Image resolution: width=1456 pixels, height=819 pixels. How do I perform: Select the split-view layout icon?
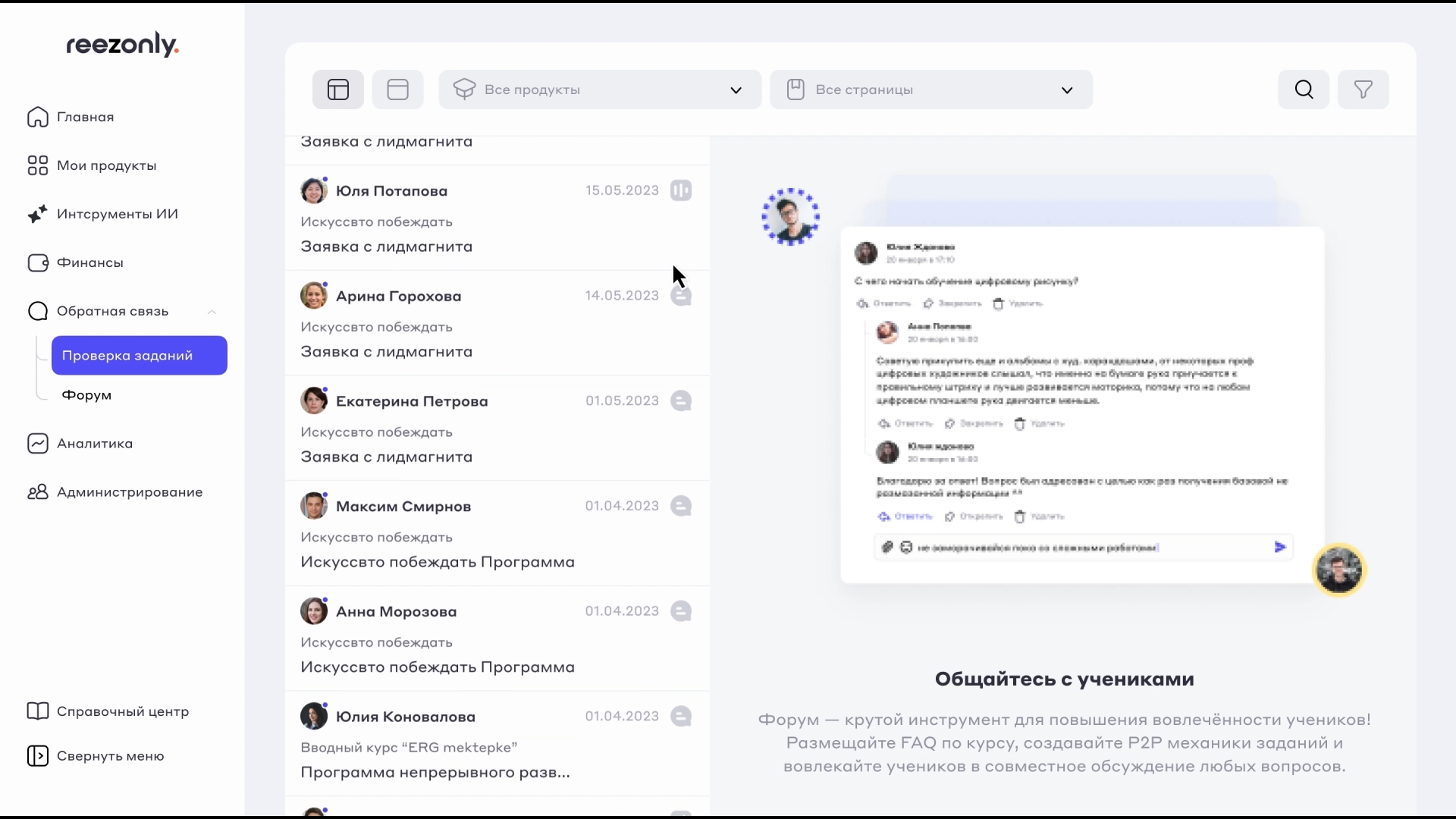[337, 89]
